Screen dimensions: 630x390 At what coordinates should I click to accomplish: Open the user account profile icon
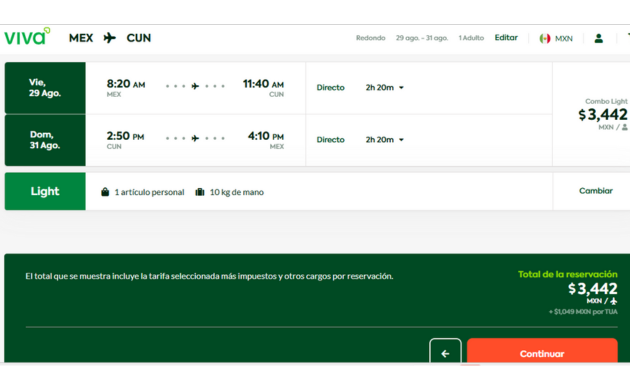coord(599,38)
